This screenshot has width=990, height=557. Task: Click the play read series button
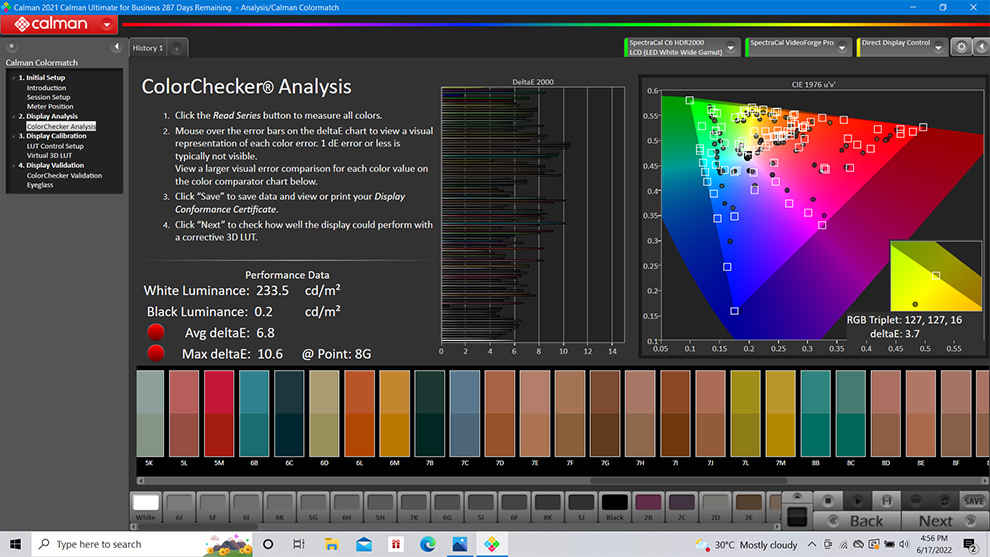click(x=857, y=501)
